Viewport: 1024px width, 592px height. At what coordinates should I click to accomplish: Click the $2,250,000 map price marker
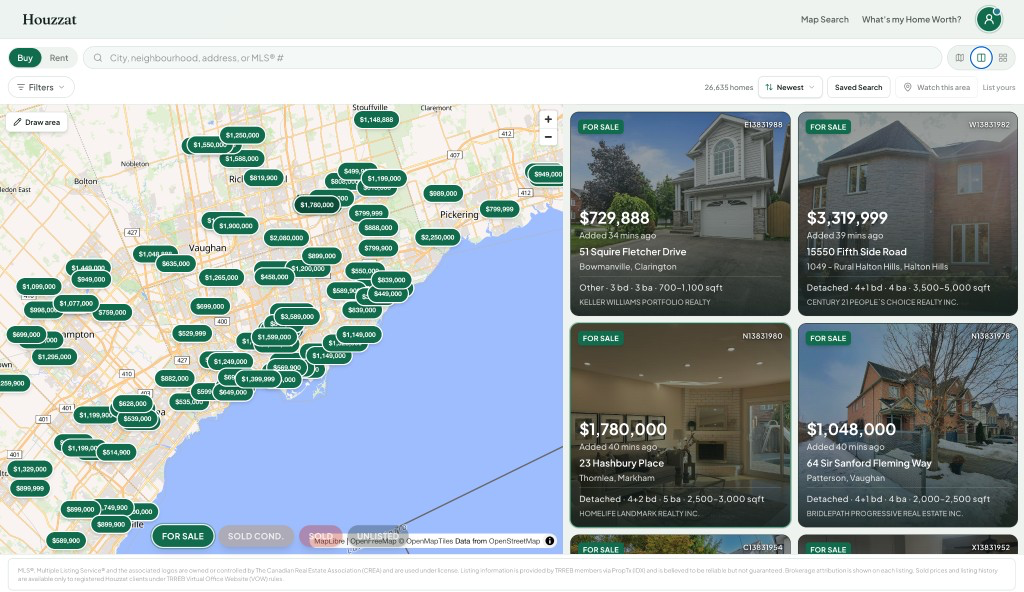pos(438,237)
